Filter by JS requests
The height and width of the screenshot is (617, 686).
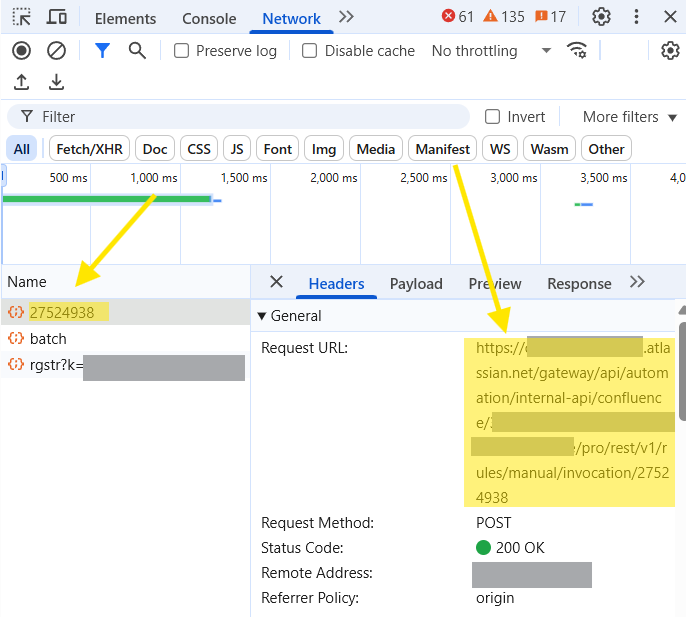pos(237,149)
